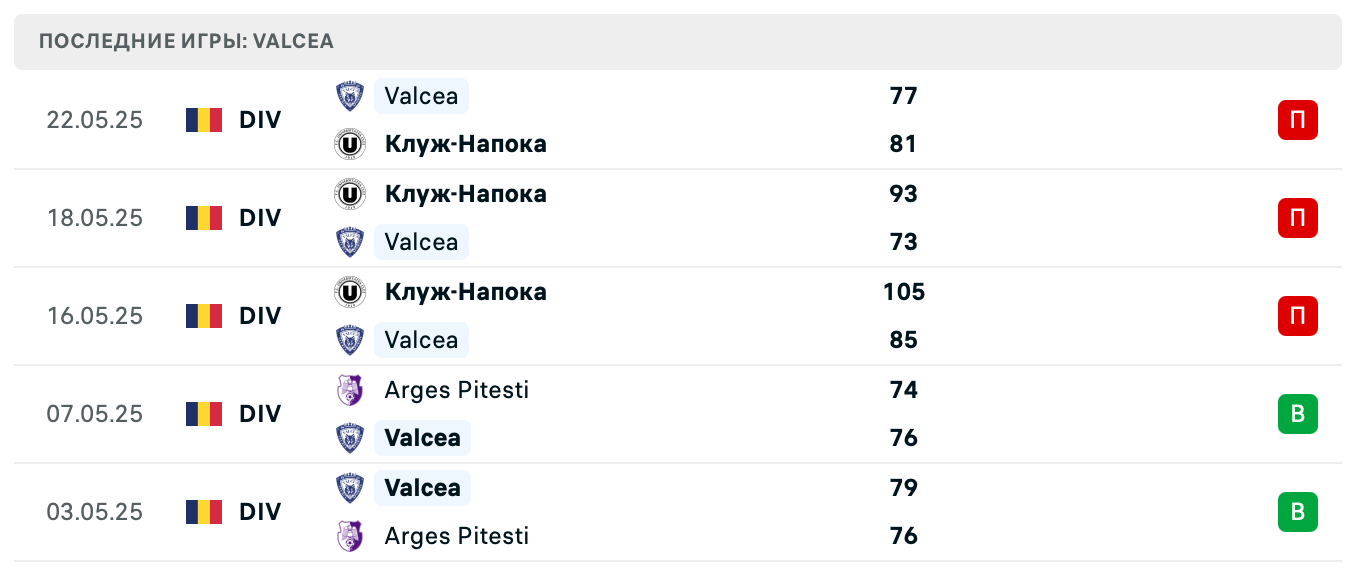This screenshot has width=1356, height=580.
Task: Click green win badge for 07.05.25 game
Action: (x=1297, y=414)
